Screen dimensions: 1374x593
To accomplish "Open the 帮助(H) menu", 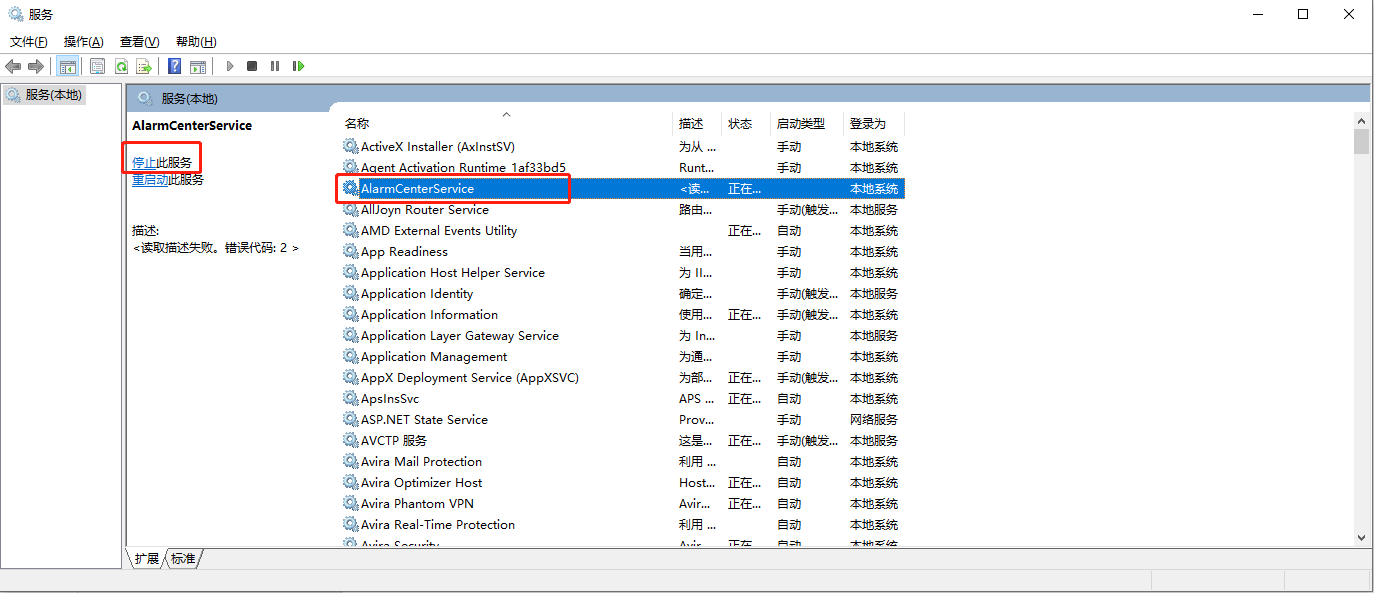I will 196,42.
